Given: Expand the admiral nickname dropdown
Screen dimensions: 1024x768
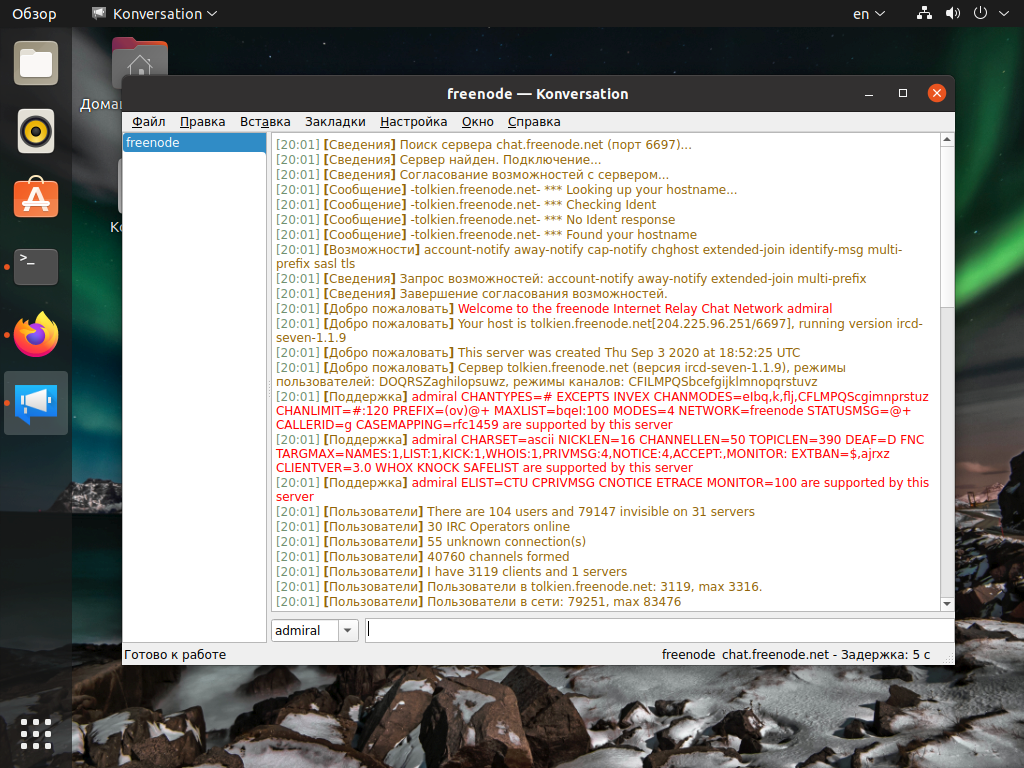Looking at the screenshot, I should point(348,630).
